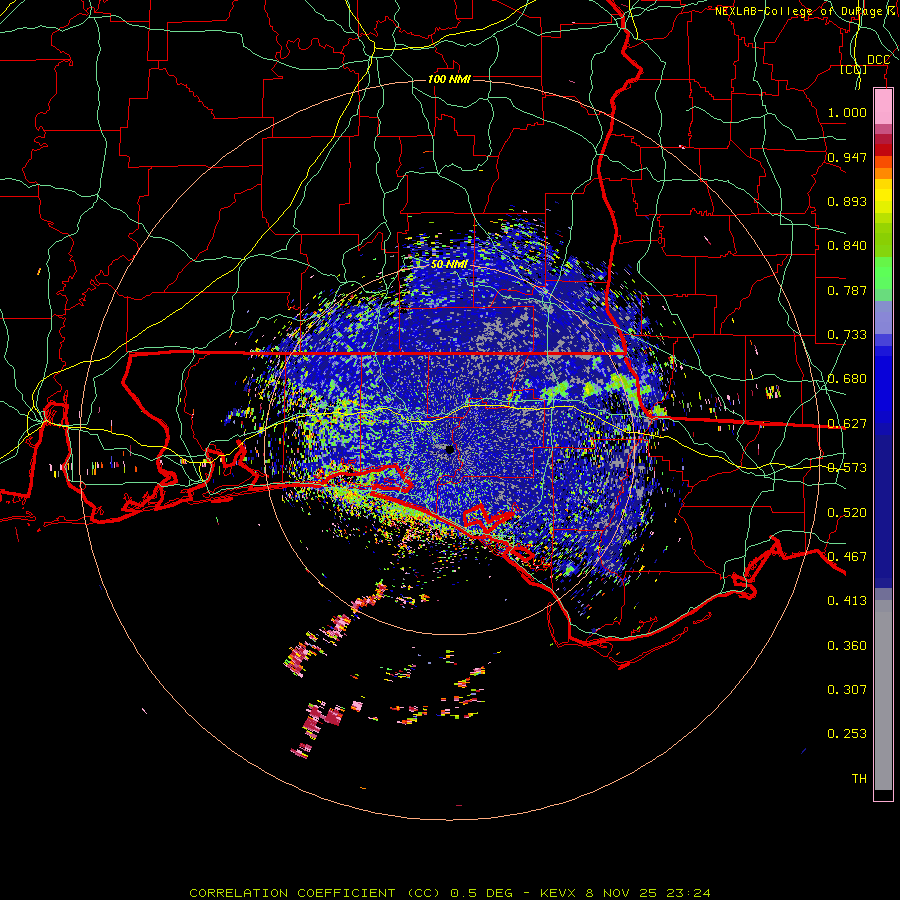
Task: Click the 8 NOV 25 date text
Action: coord(622,893)
